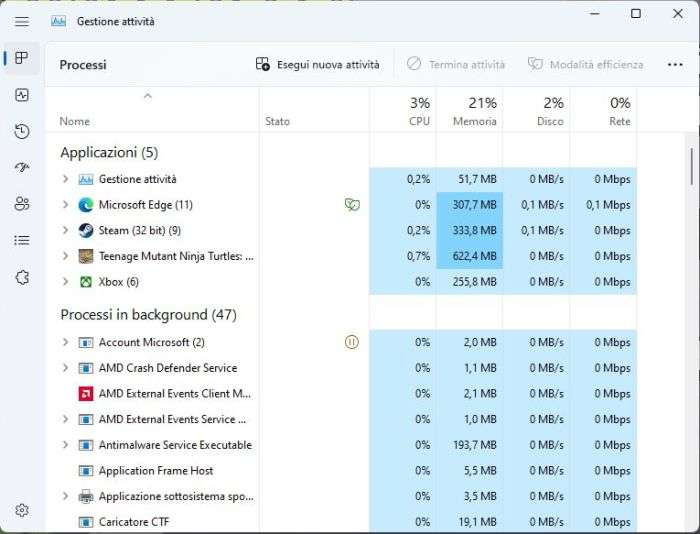
Task: Open the Services page in the sidebar
Action: click(21, 277)
